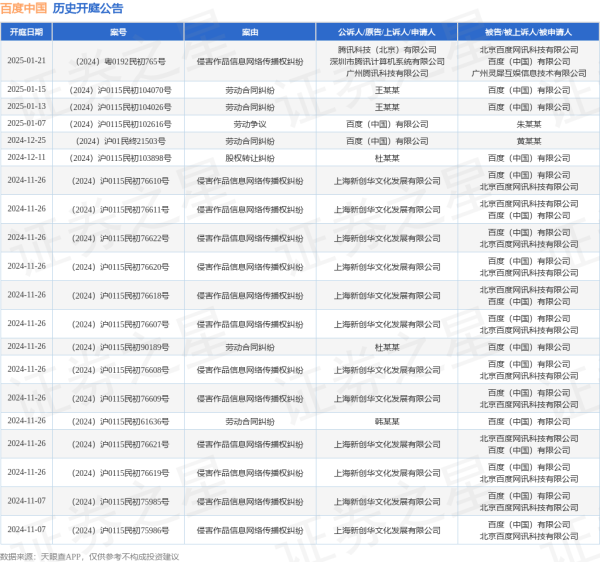Select case number 沪0115民初76618号
The image size is (600, 562).
(x=121, y=296)
